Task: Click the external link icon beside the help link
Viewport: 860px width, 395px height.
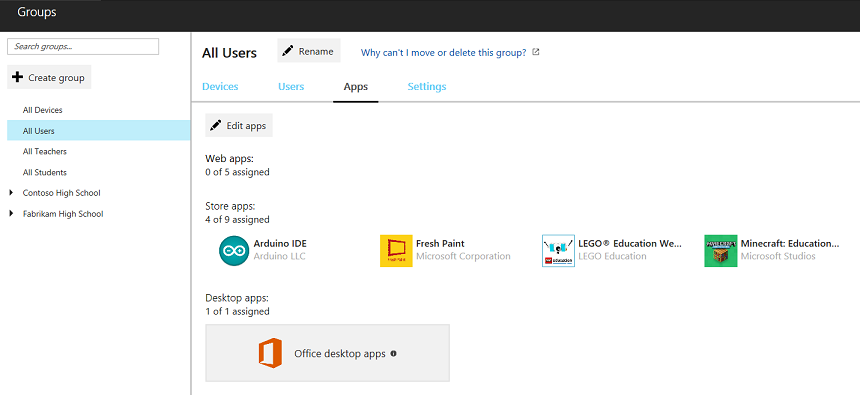Action: (x=536, y=52)
